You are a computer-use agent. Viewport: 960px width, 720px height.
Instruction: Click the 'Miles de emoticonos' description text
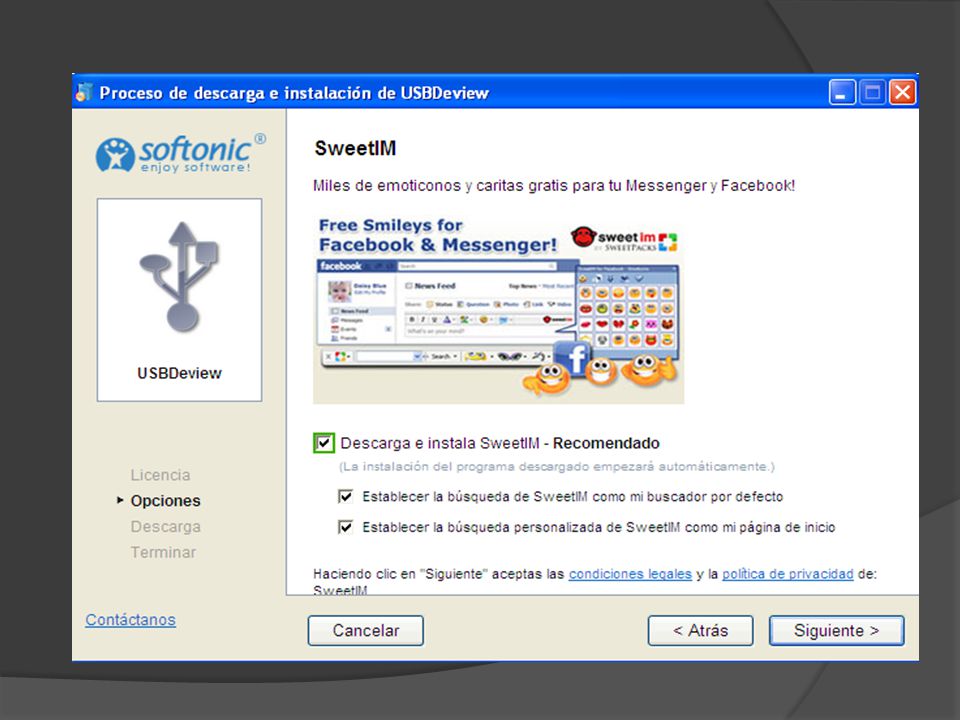pos(553,186)
